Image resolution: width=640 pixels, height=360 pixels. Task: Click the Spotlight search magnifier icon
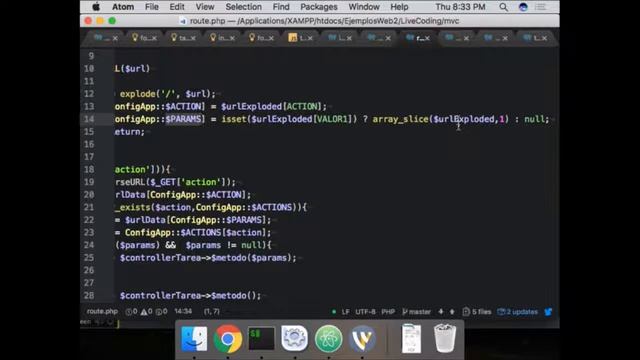pos(504,7)
